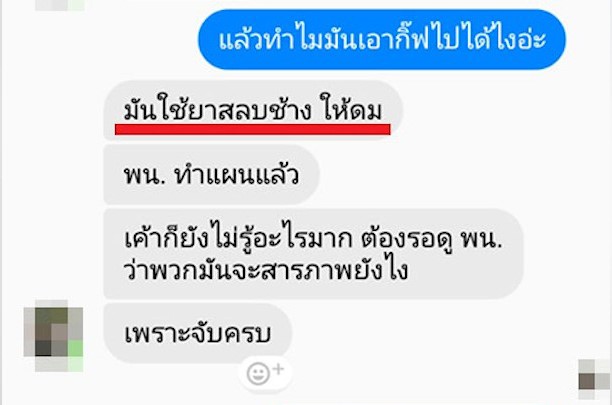Select the message bubble พน. ทำแผนแล้ว
The image size is (612, 405).
point(212,174)
